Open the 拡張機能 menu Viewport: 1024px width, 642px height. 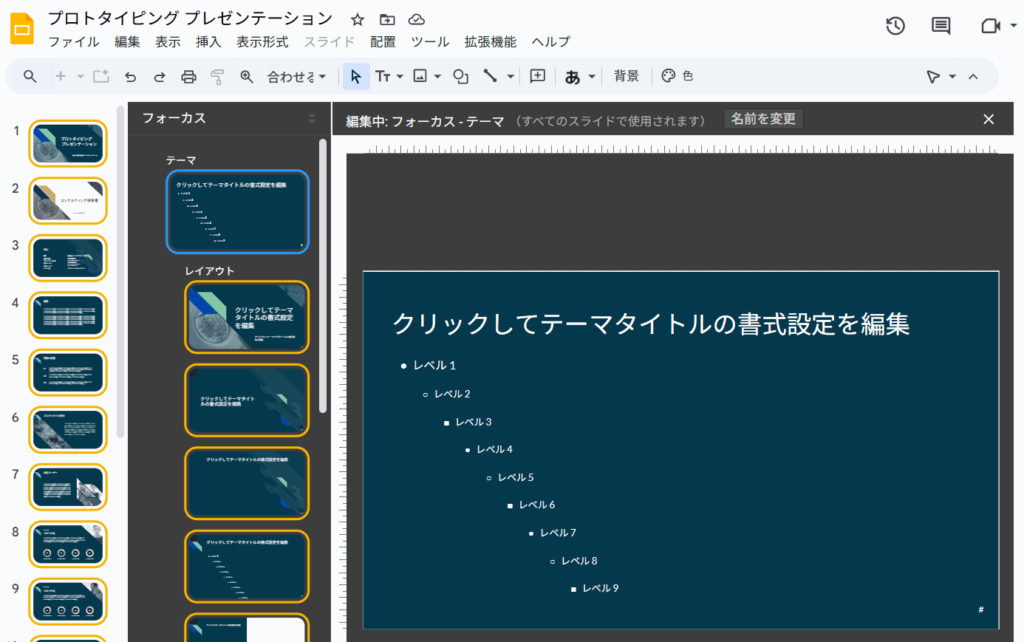490,42
